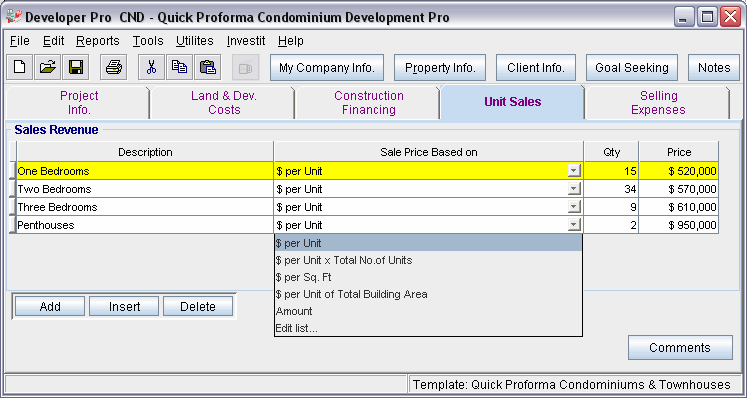Click quantity cell showing 9
Image resolution: width=747 pixels, height=398 pixels.
tap(611, 207)
